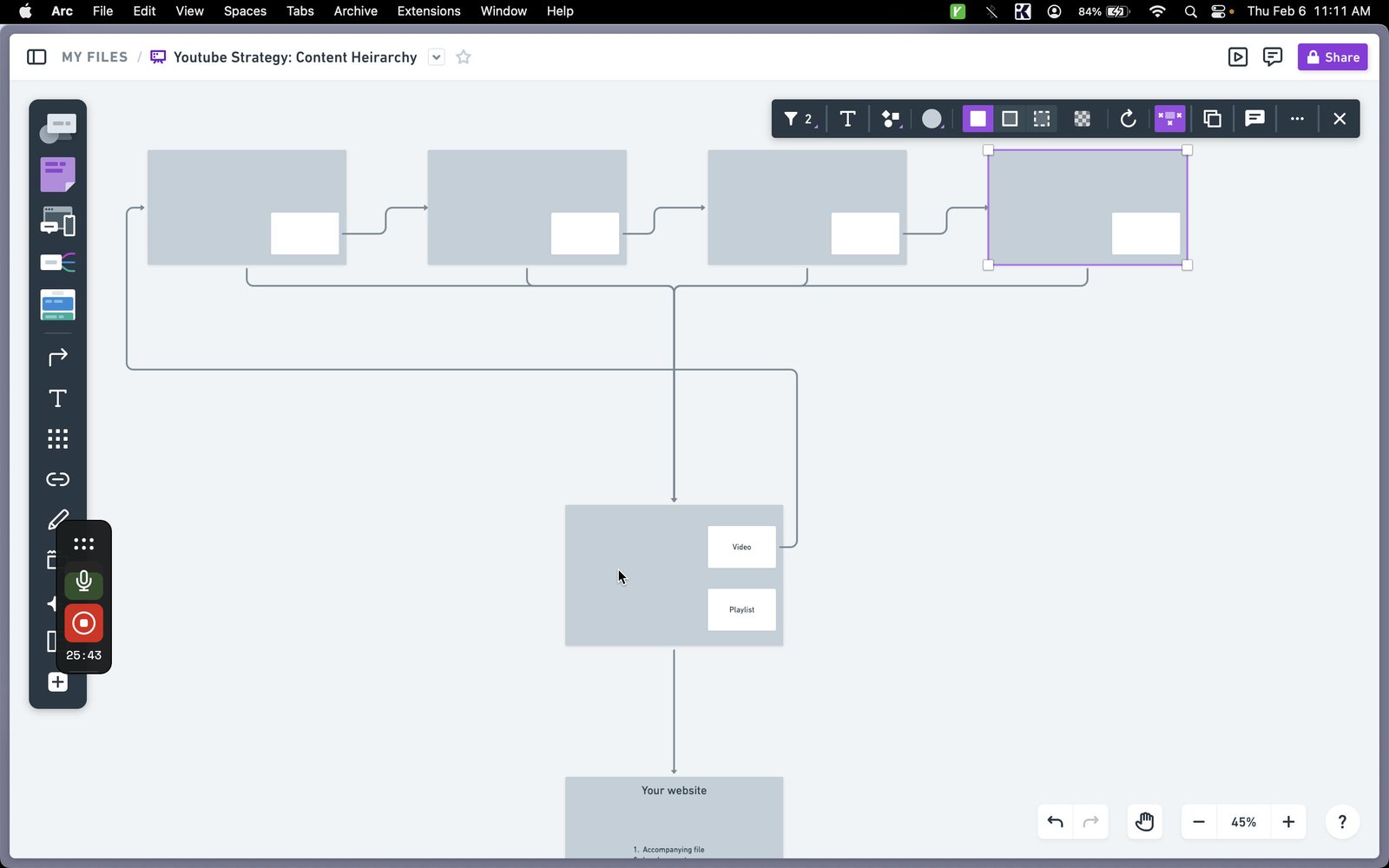Choose the Text tool in left sidebar
Viewport: 1389px width, 868px height.
(x=57, y=398)
